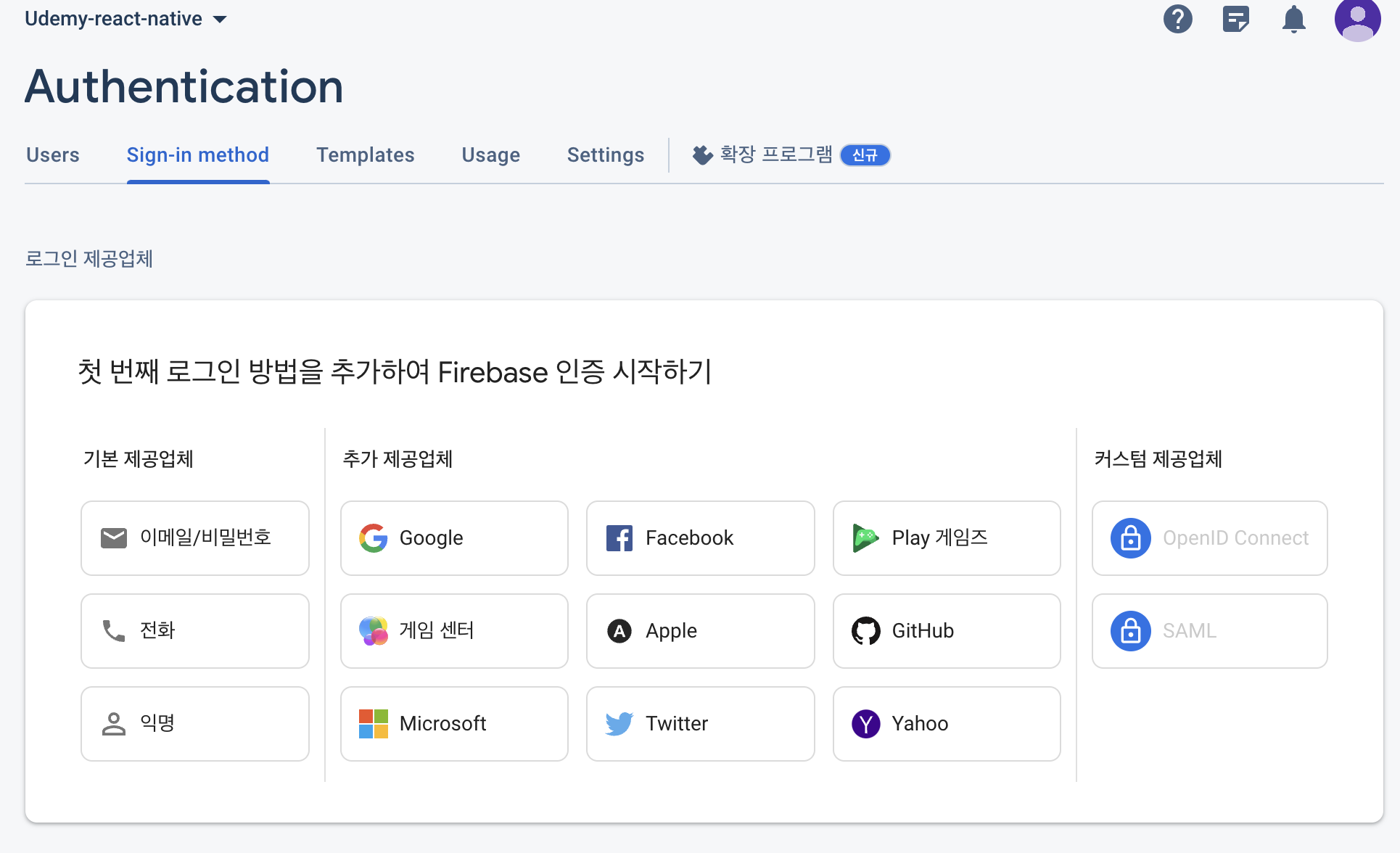Select the Twitter label

pyautogui.click(x=677, y=724)
